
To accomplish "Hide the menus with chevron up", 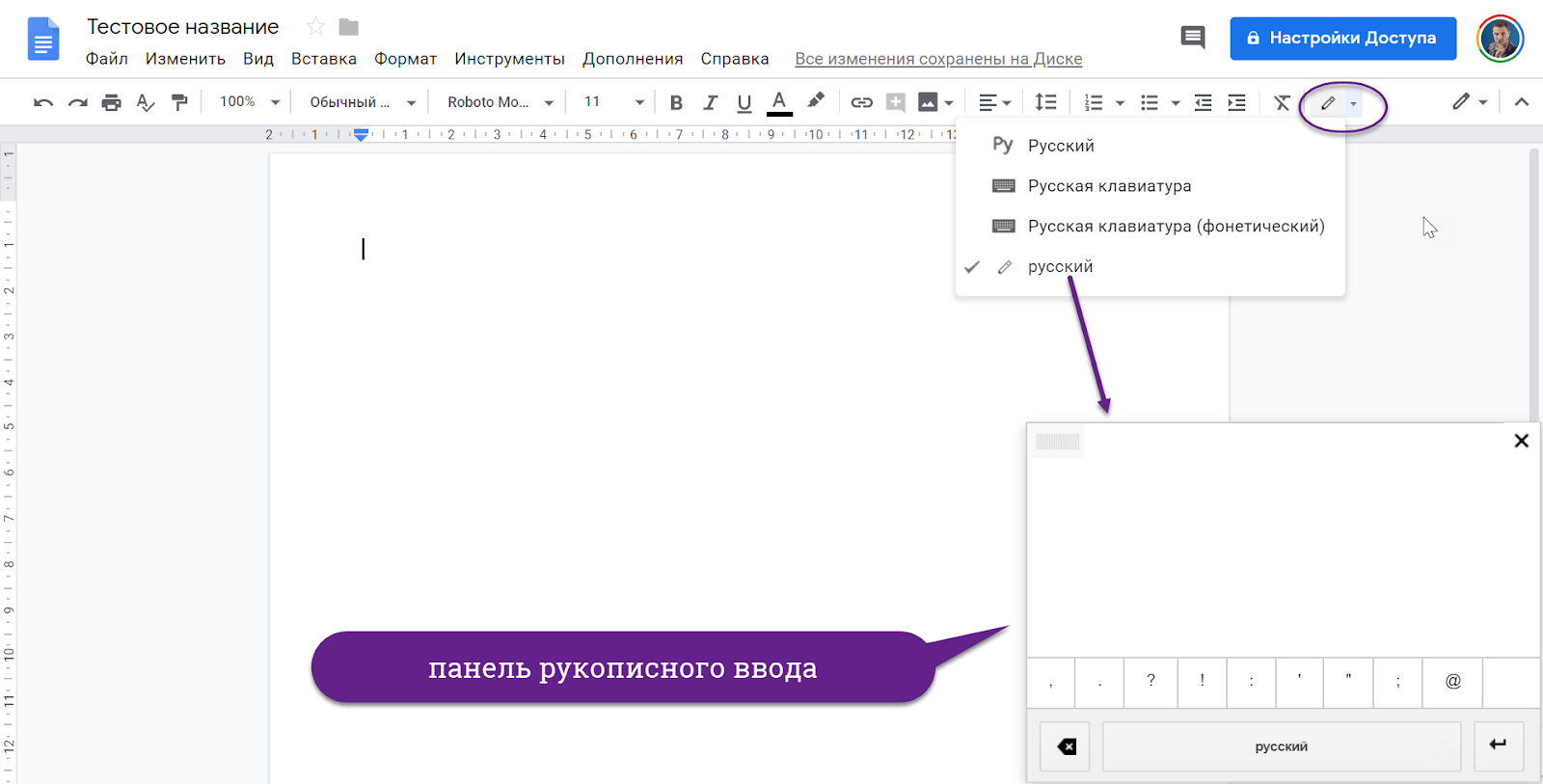I will pos(1522,101).
